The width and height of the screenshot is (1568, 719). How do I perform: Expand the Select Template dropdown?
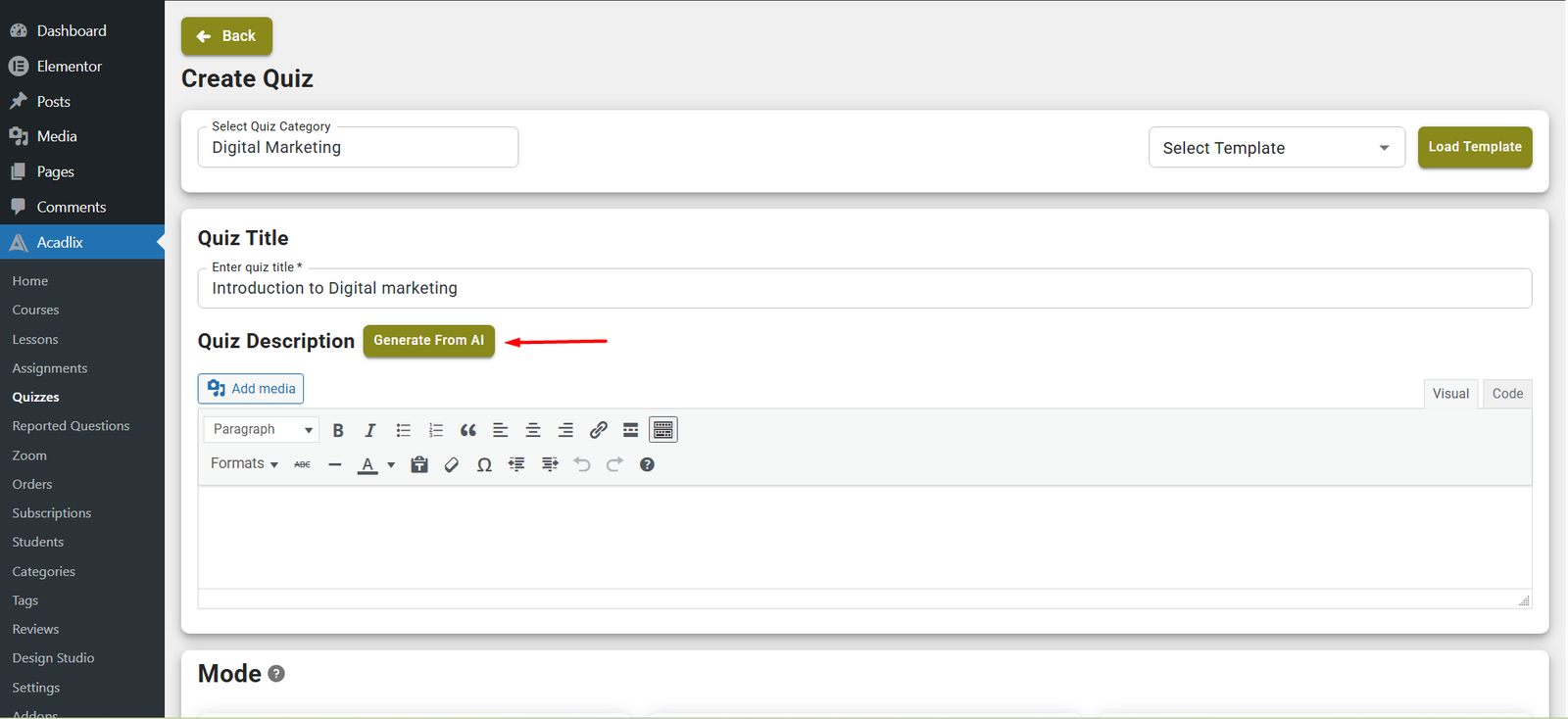1276,148
